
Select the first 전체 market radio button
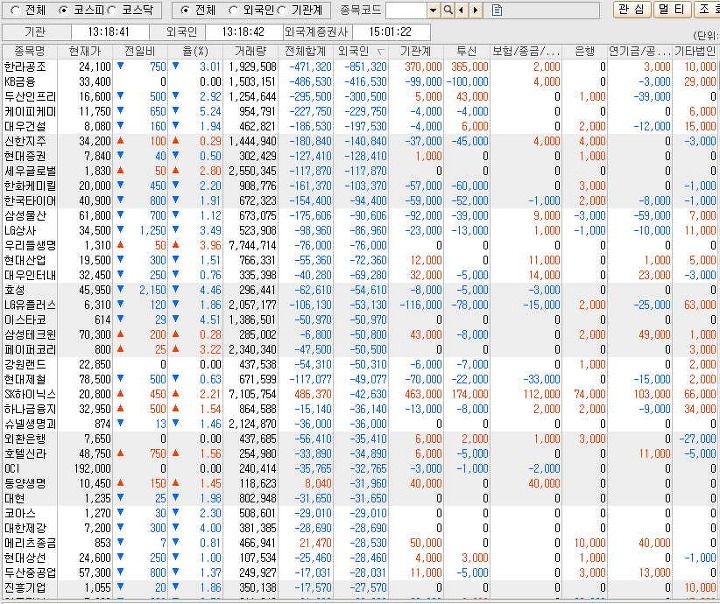[14, 10]
